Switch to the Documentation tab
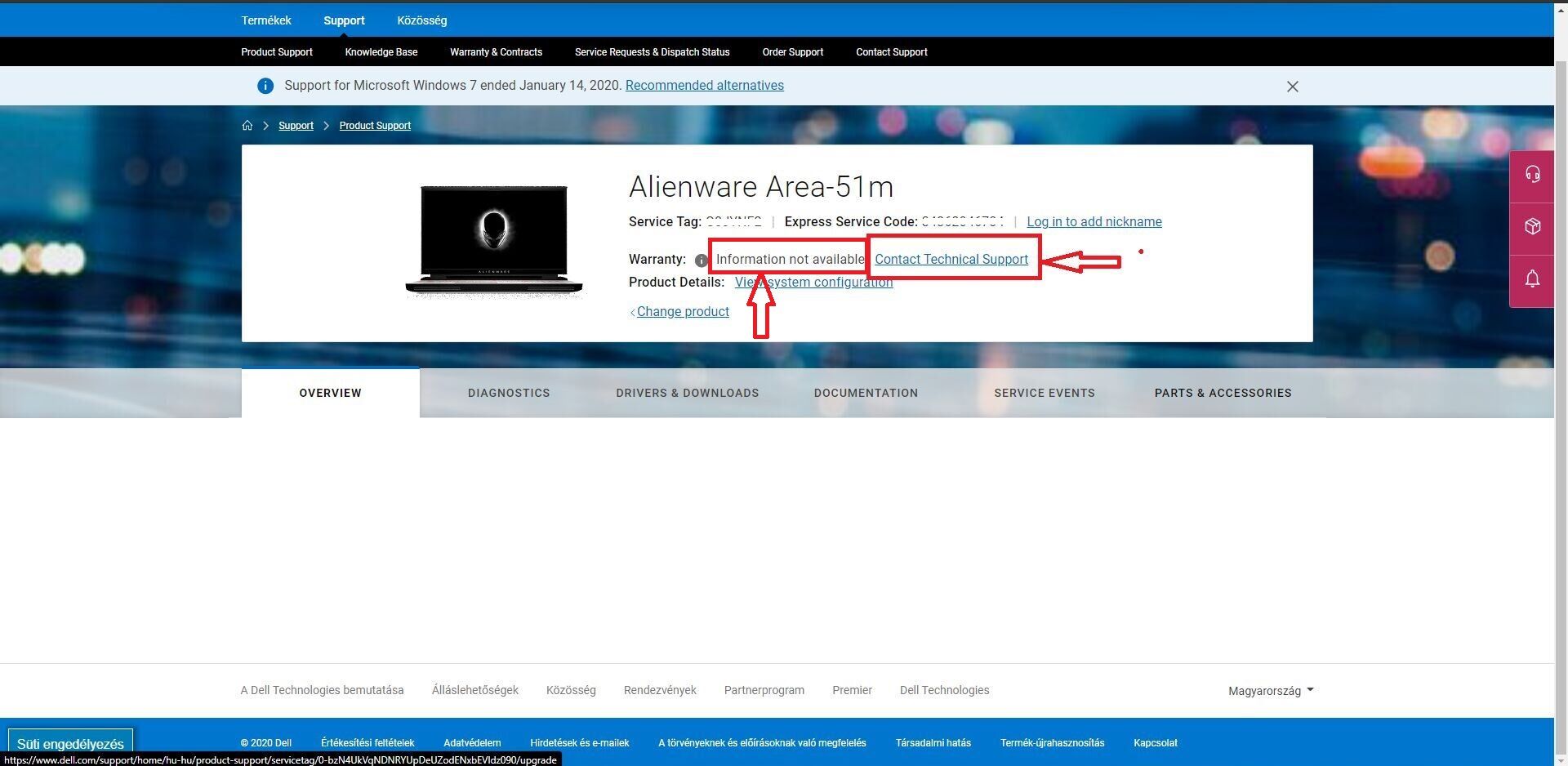The image size is (1568, 766). (x=866, y=393)
